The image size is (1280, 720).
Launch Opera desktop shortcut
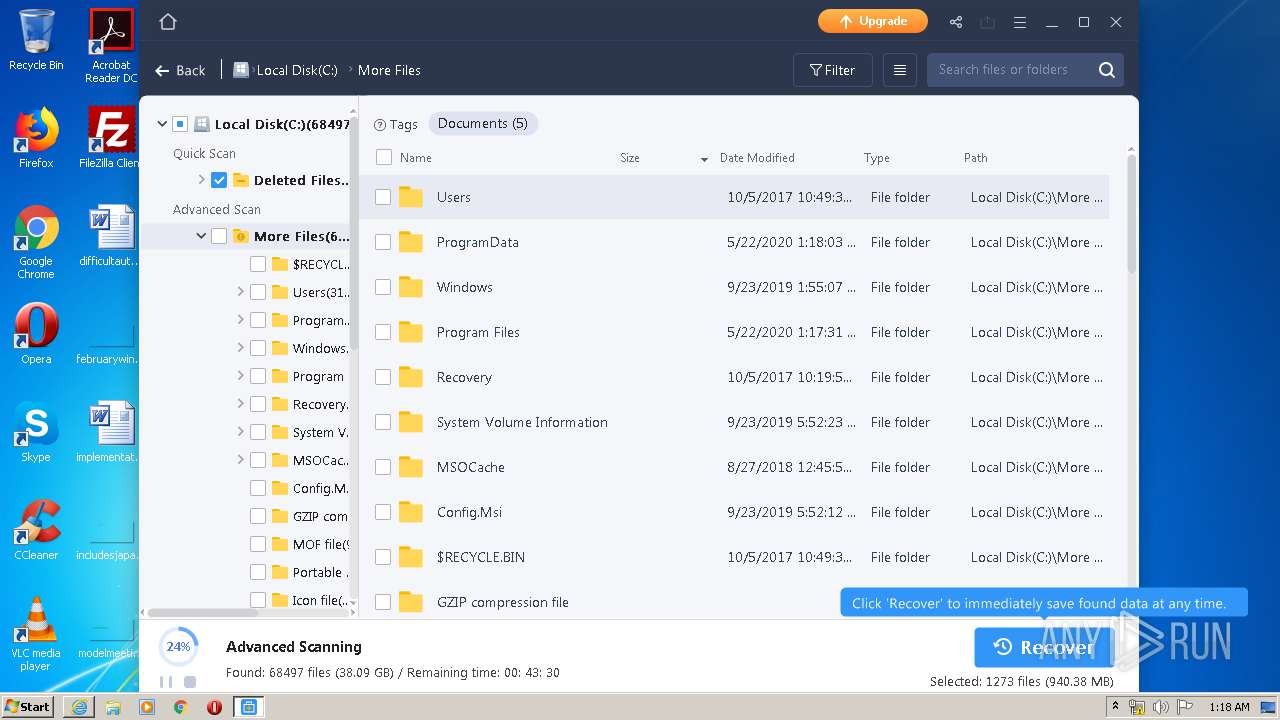(36, 334)
